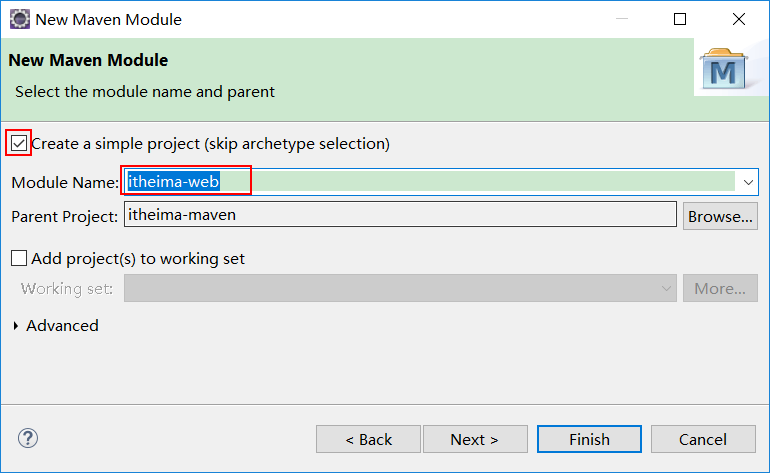Click the More... working set button
Viewport: 770px width, 473px height.
(x=720, y=289)
